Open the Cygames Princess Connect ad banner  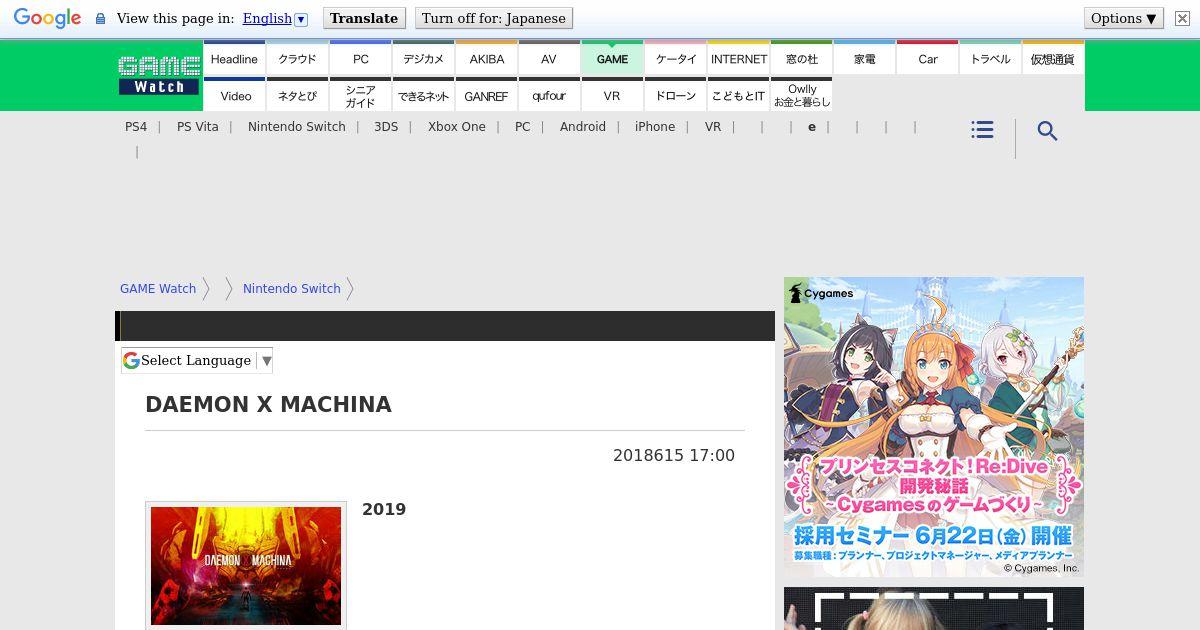(x=934, y=427)
